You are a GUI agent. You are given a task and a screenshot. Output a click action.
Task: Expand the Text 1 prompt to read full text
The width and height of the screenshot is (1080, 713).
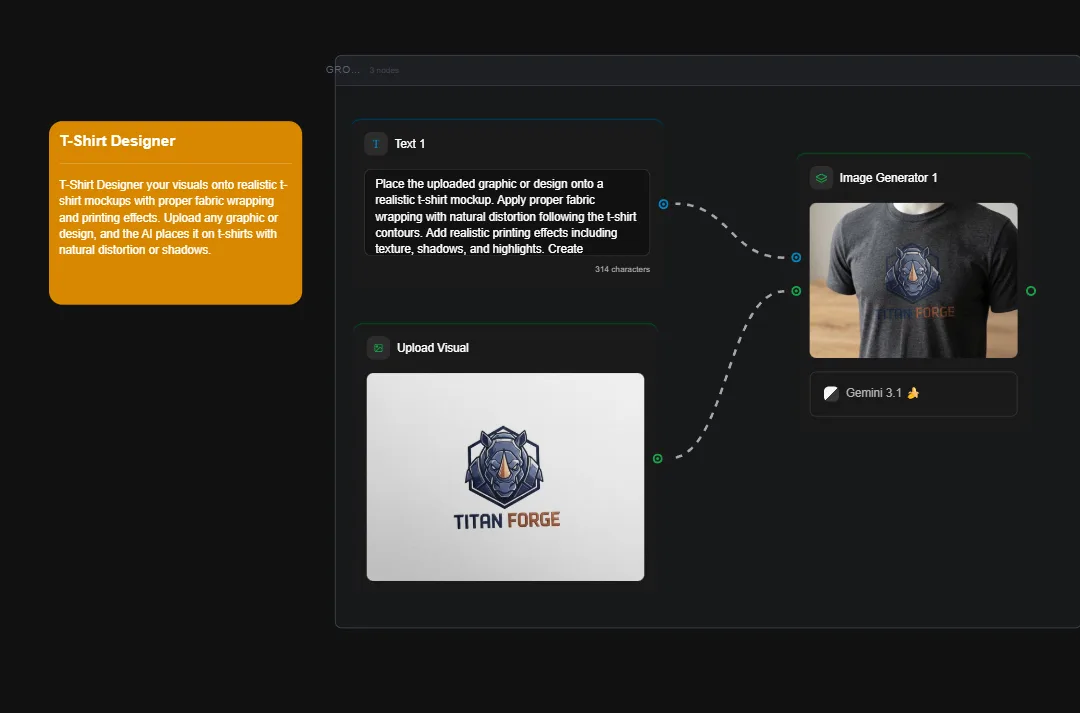(506, 212)
